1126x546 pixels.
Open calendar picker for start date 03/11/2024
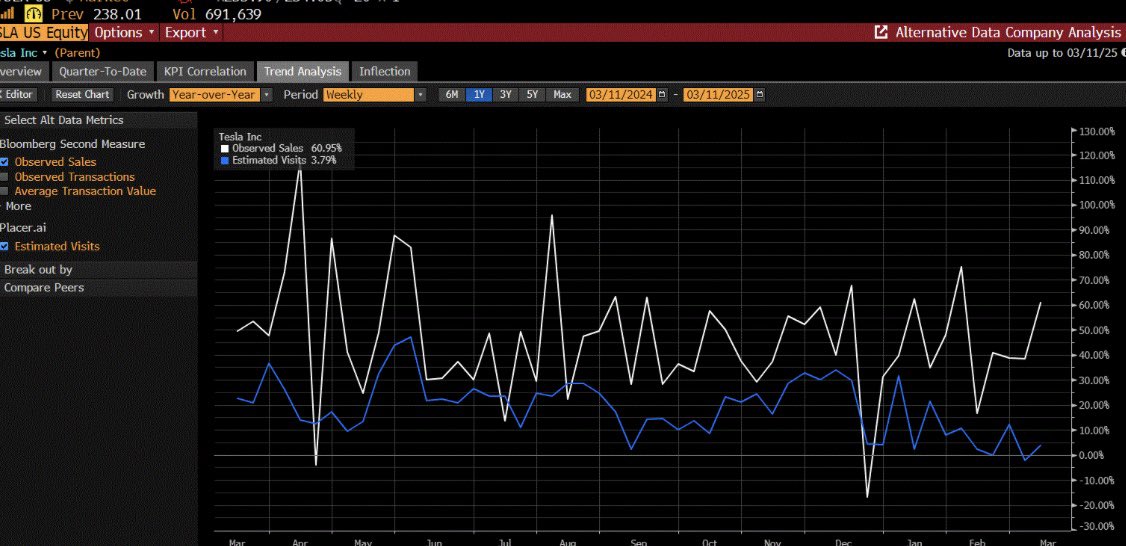coord(662,95)
